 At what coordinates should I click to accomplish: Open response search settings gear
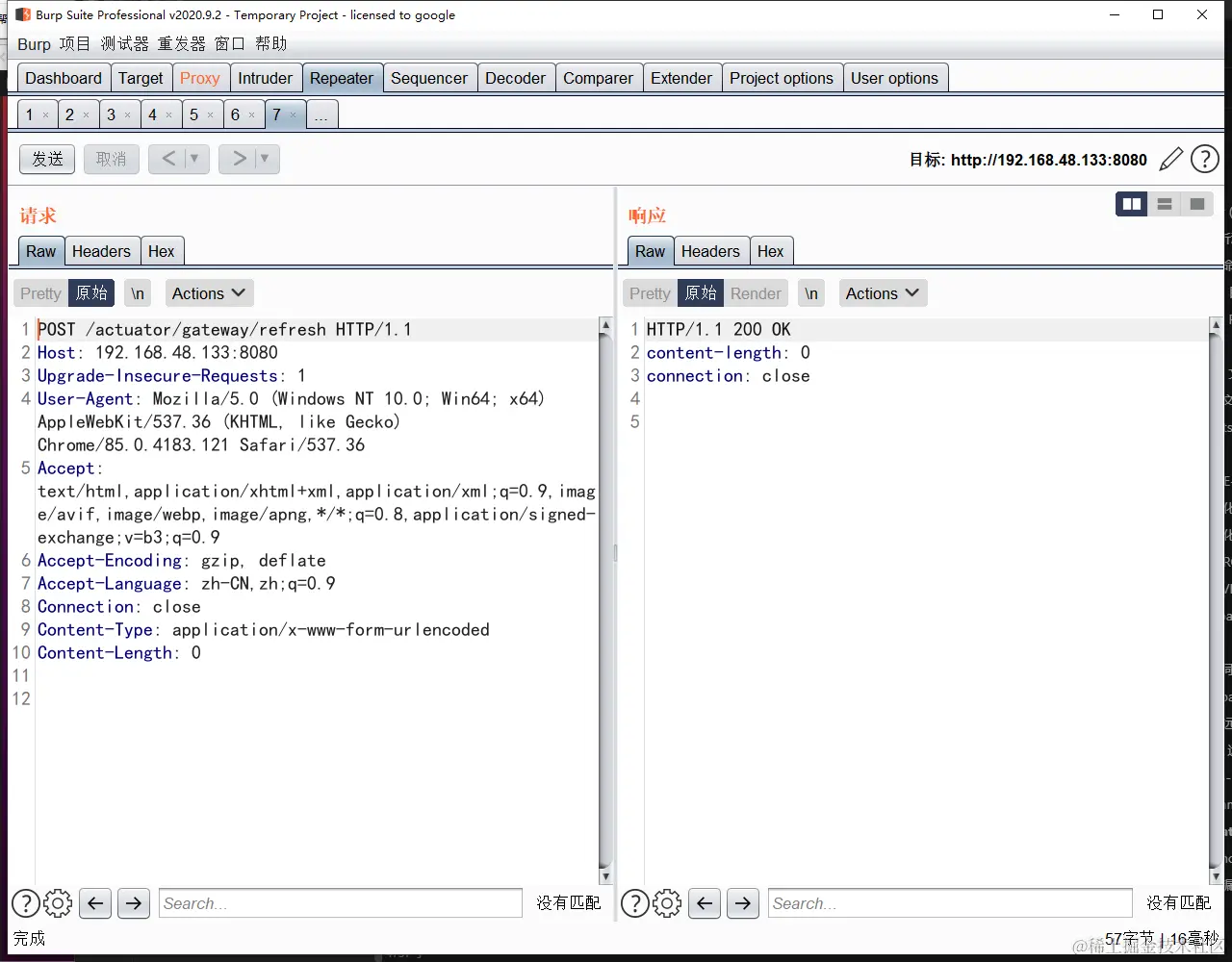(668, 903)
